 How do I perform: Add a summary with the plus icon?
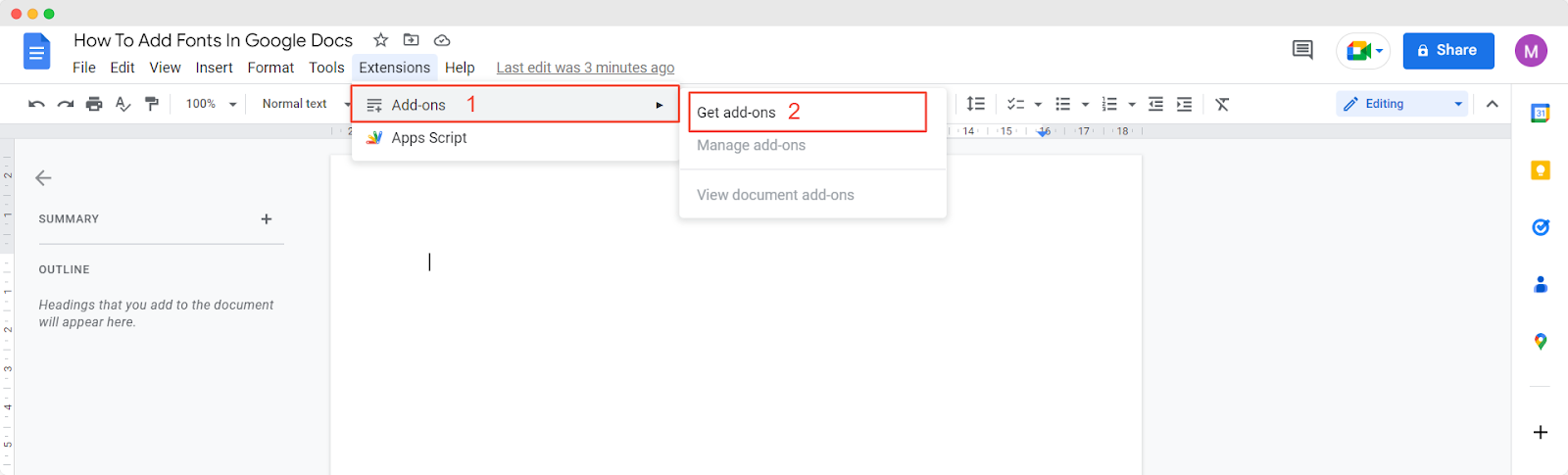(x=267, y=219)
